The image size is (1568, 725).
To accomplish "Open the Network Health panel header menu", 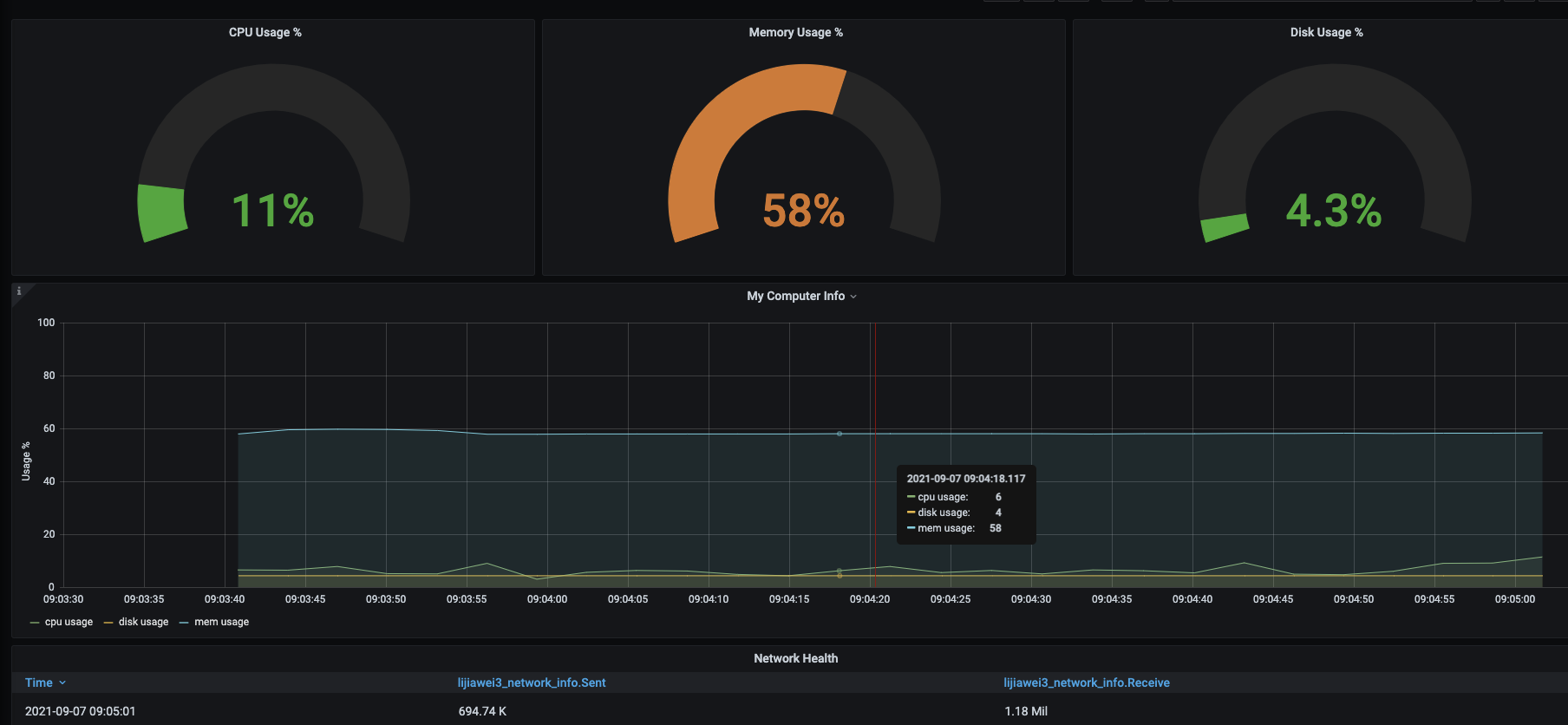I will 795,658.
